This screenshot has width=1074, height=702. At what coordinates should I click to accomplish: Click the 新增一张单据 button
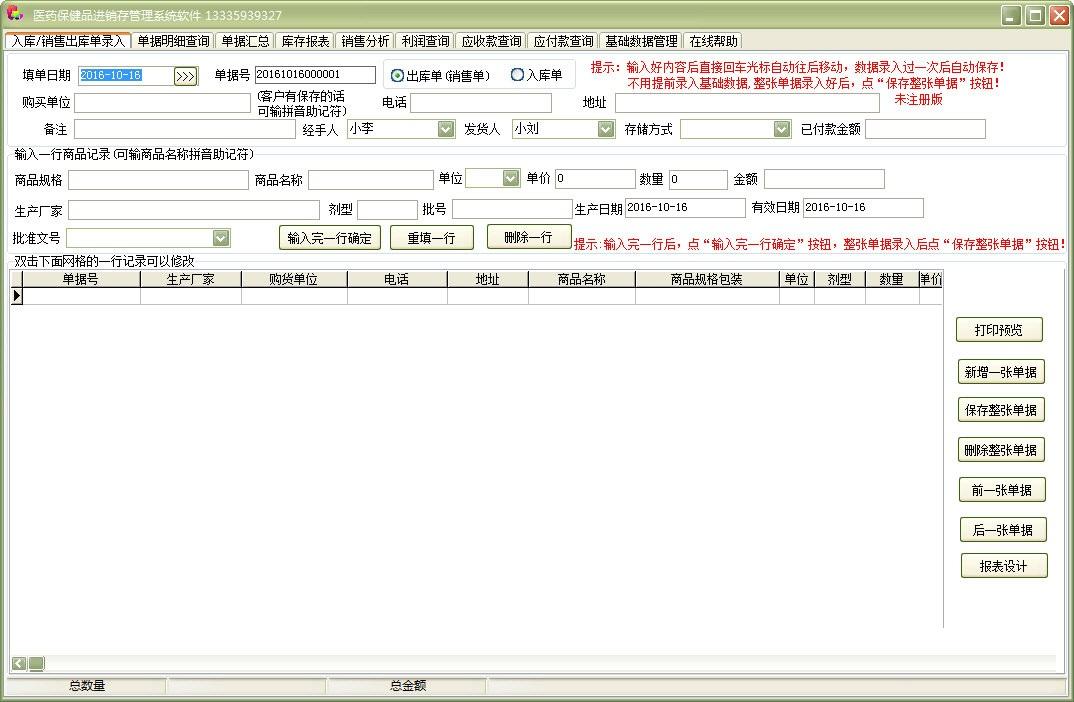coord(1000,372)
